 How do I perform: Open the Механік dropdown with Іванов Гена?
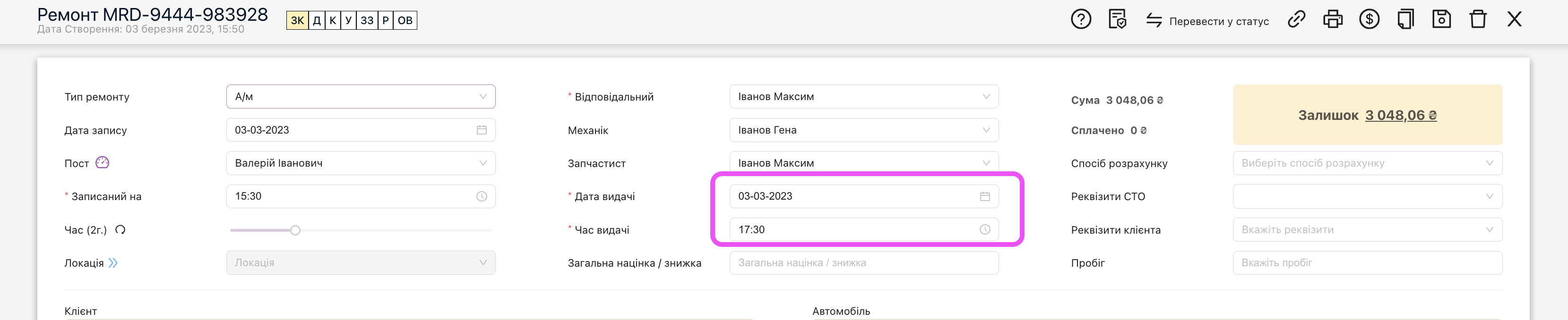(863, 130)
